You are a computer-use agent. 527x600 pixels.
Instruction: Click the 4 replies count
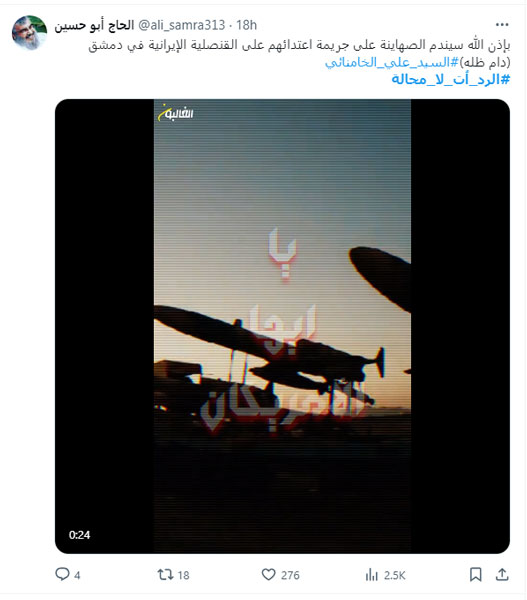point(77,575)
